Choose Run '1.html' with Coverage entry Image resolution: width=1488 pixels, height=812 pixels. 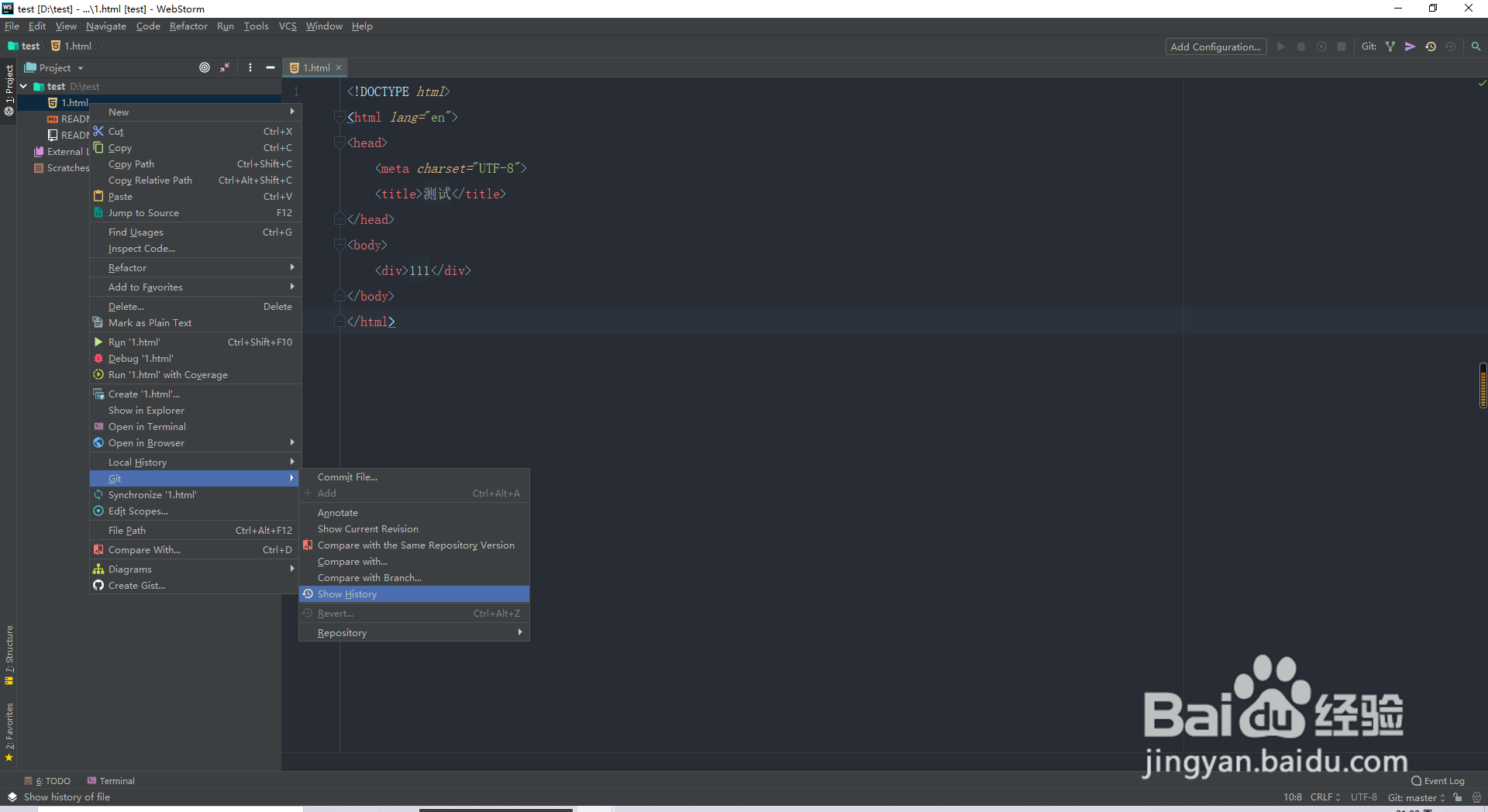pos(195,375)
